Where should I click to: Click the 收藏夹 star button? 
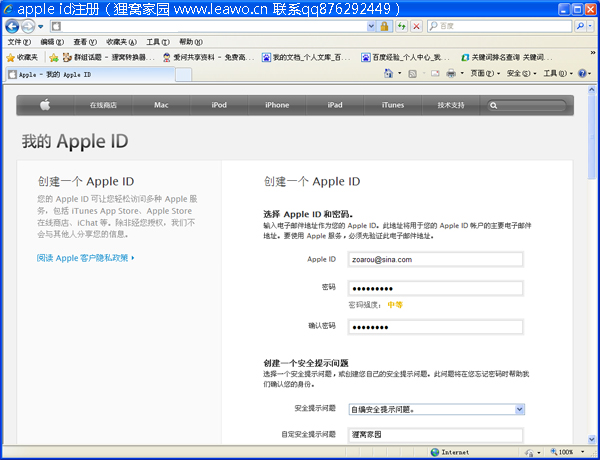pyautogui.click(x=22, y=57)
